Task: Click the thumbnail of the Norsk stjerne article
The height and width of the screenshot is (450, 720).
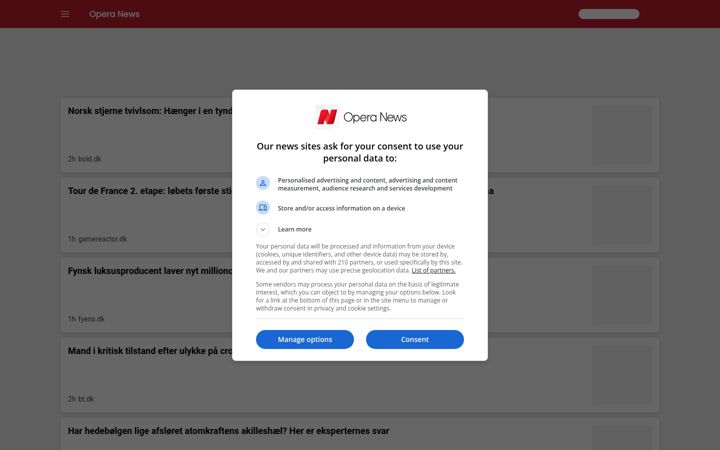Action: click(x=622, y=135)
